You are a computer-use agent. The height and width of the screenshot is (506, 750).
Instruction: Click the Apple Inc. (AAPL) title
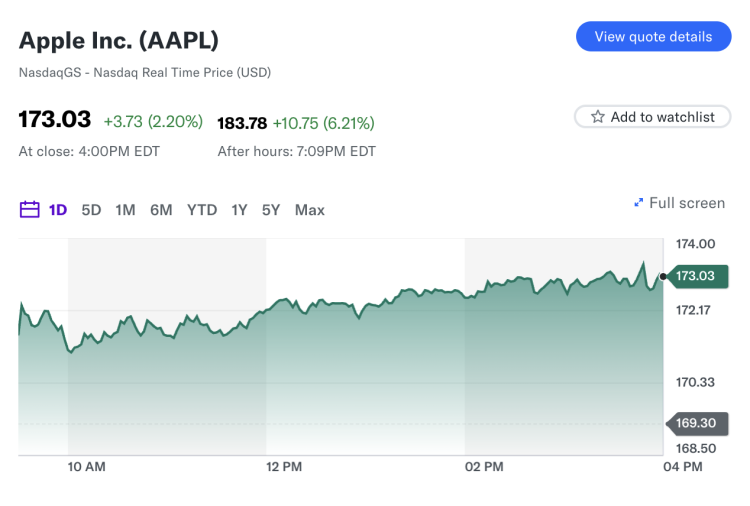click(x=119, y=41)
